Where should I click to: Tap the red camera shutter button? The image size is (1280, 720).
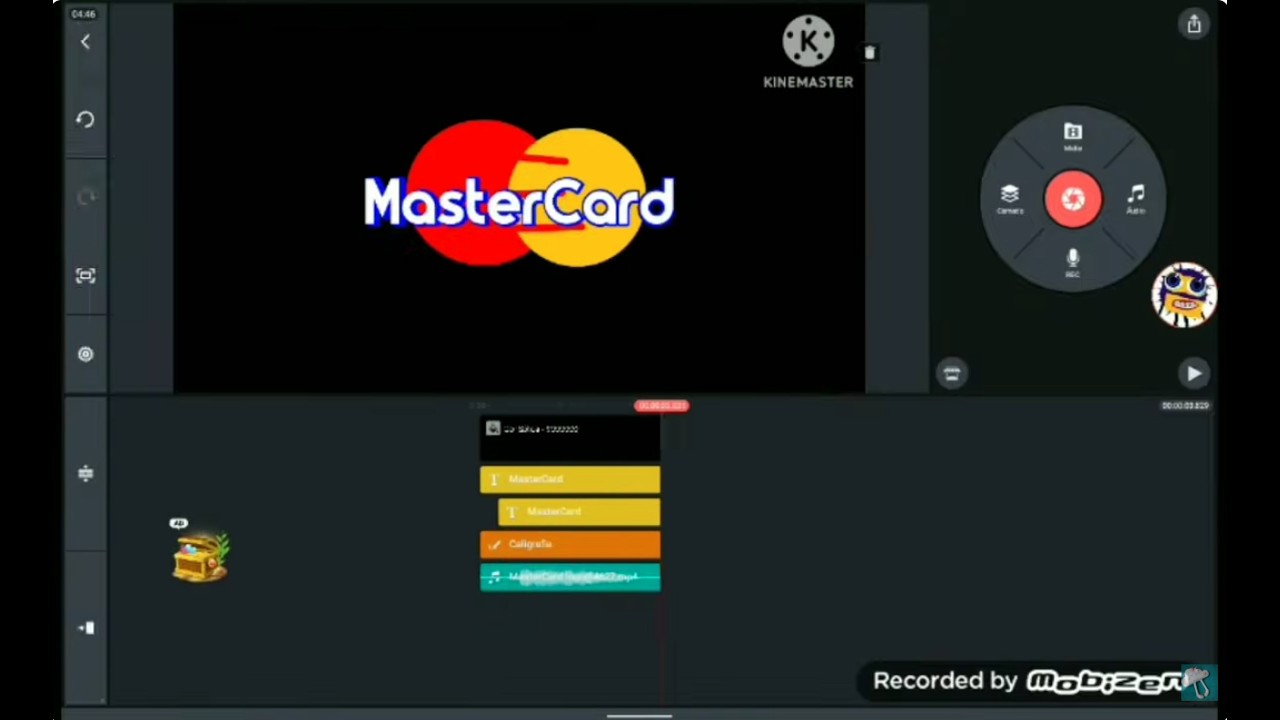pyautogui.click(x=1073, y=199)
